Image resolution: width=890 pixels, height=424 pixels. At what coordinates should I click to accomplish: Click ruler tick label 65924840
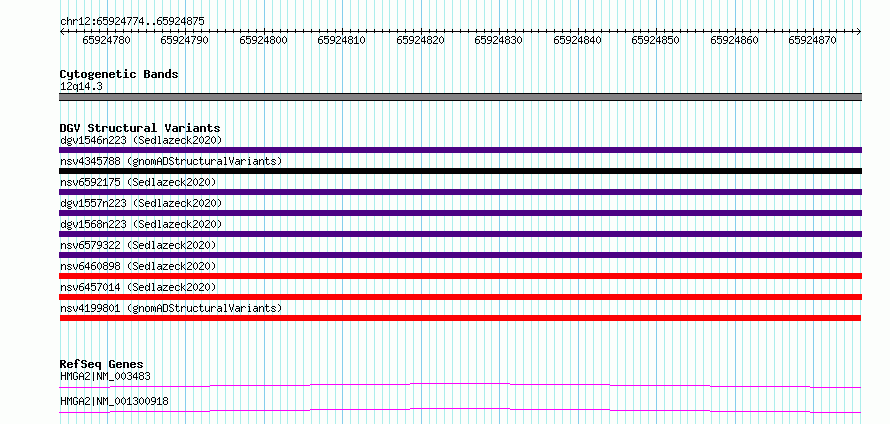coord(578,40)
